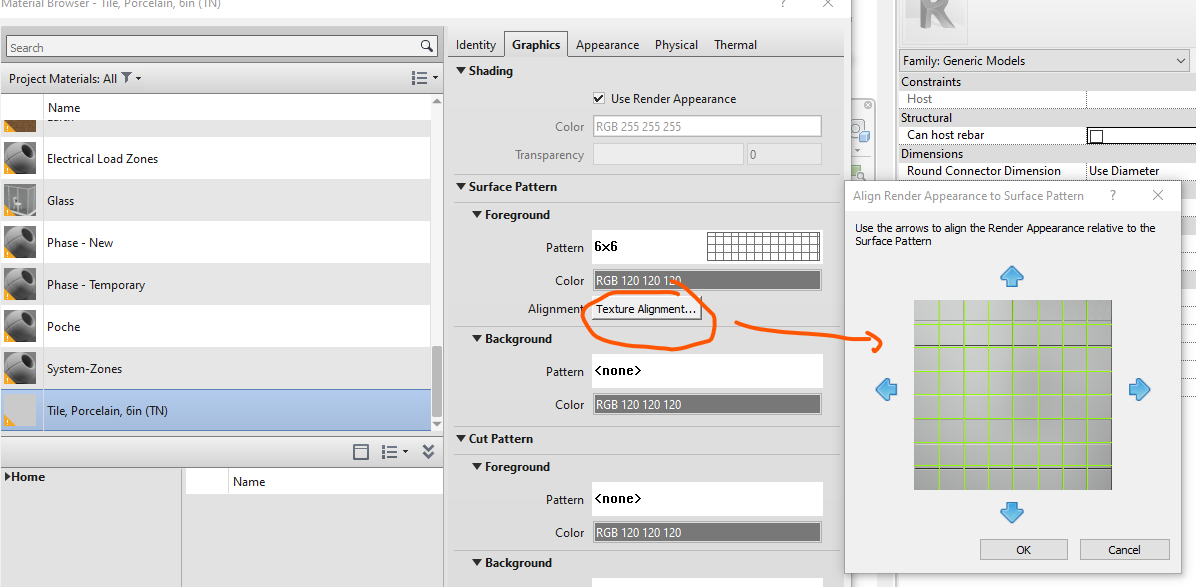Click the search magnifier icon in Material Browser
This screenshot has height=587, width=1196.
pyautogui.click(x=427, y=46)
